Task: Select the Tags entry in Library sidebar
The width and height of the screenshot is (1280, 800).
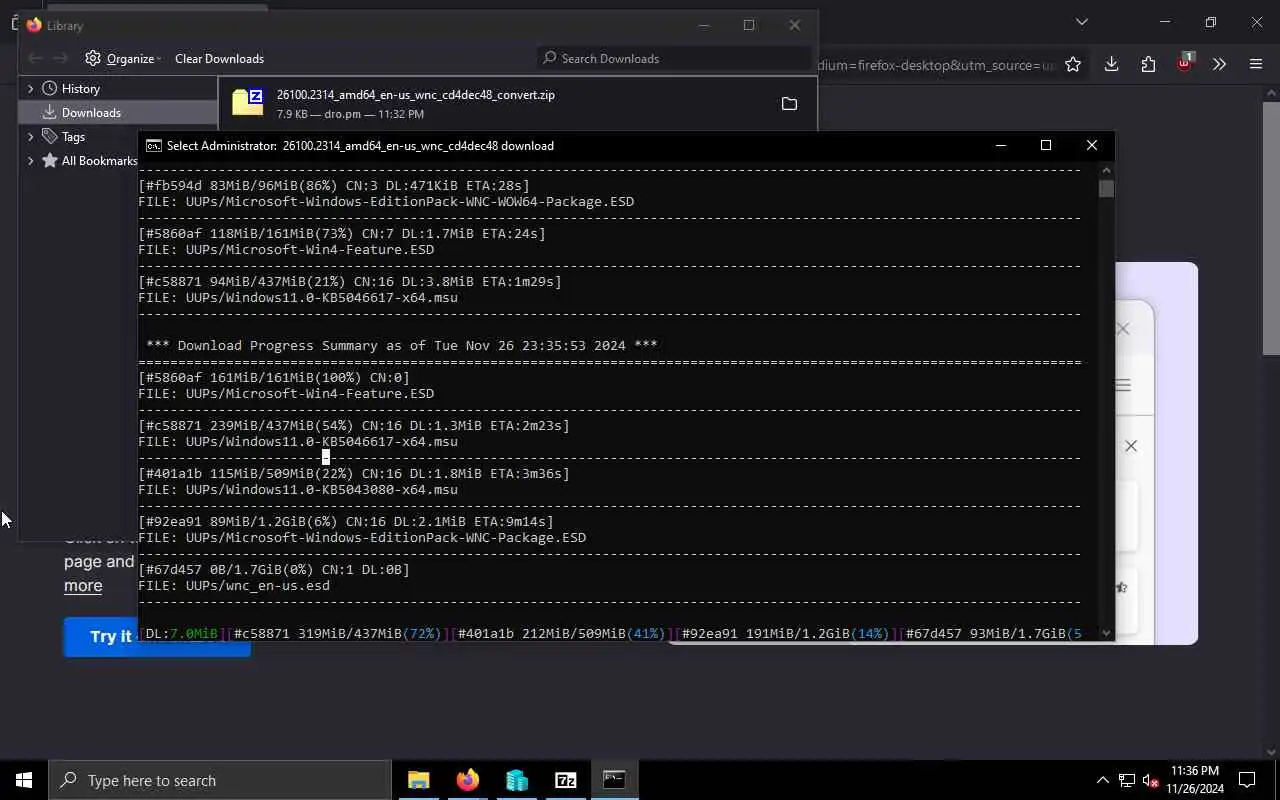Action: tap(73, 136)
